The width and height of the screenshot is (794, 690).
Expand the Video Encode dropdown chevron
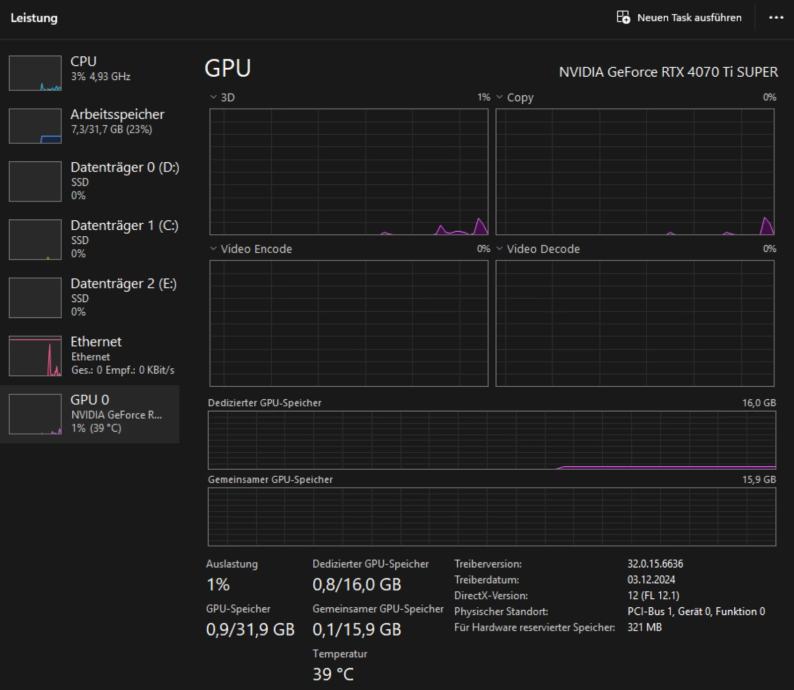(213, 249)
